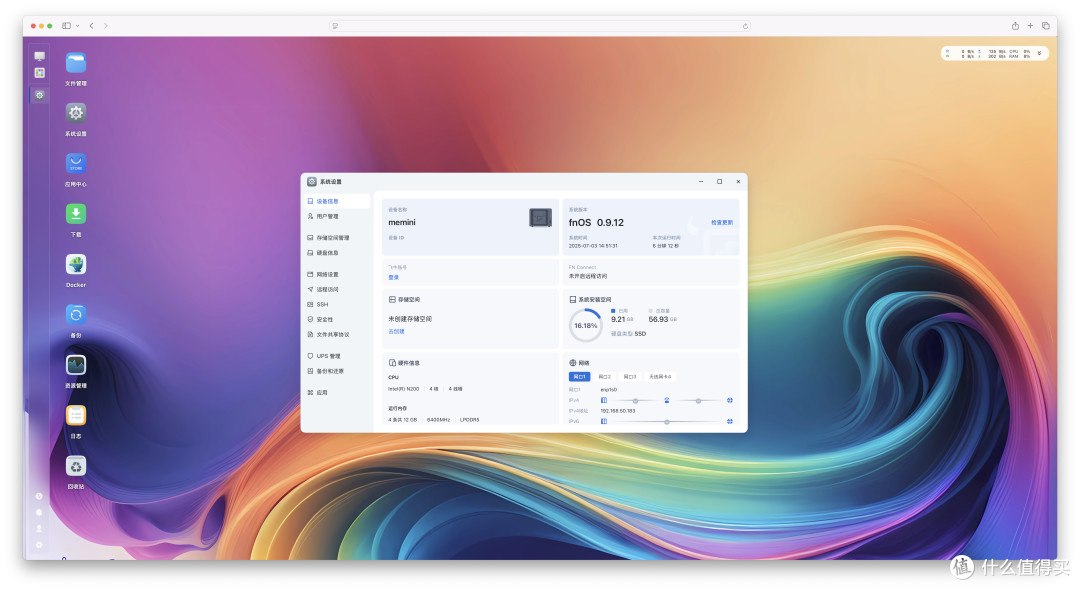1080x590 pixels.
Task: Click the 未创建存储空间 message
Action: coord(410,319)
